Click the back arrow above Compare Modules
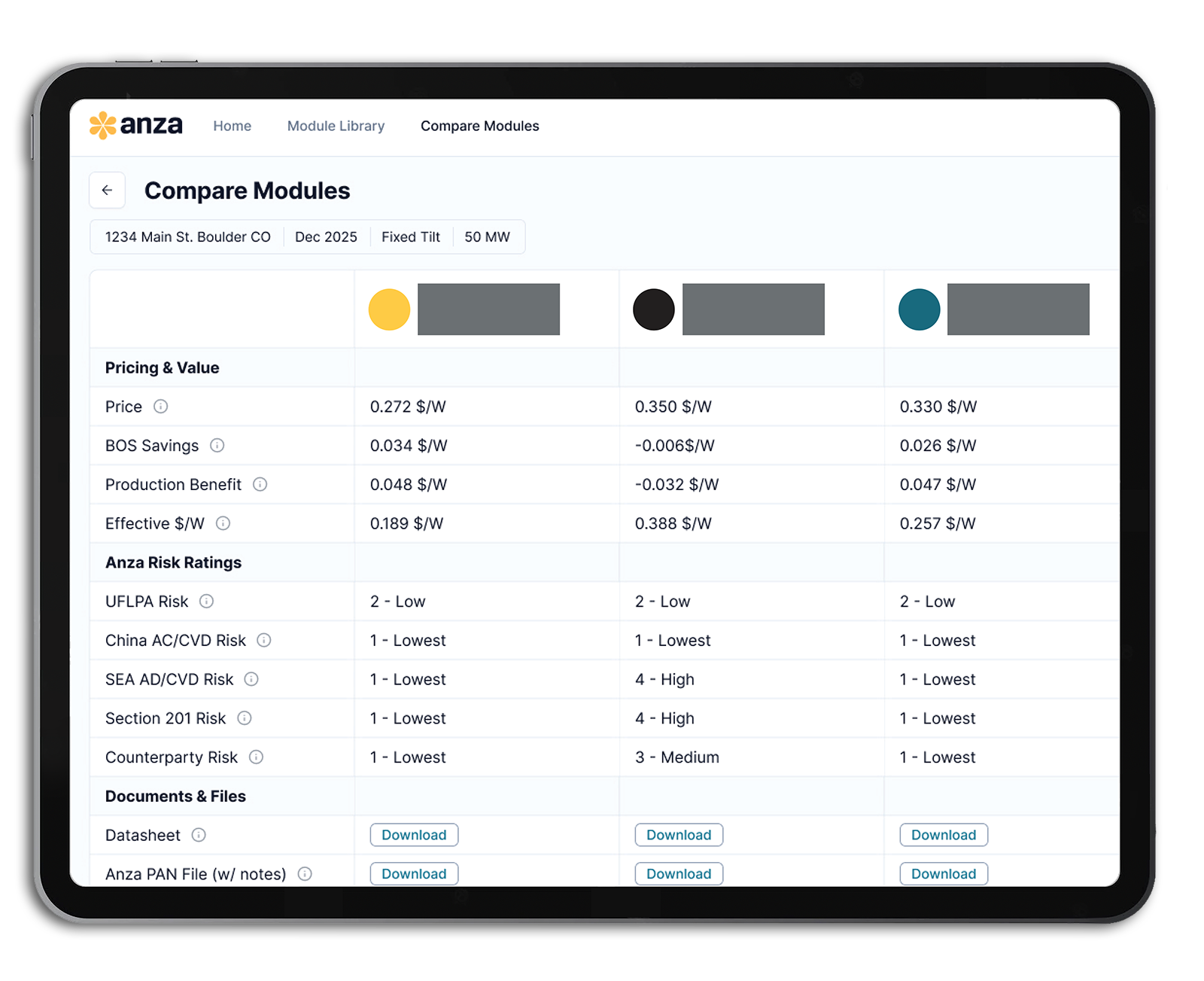 [107, 190]
